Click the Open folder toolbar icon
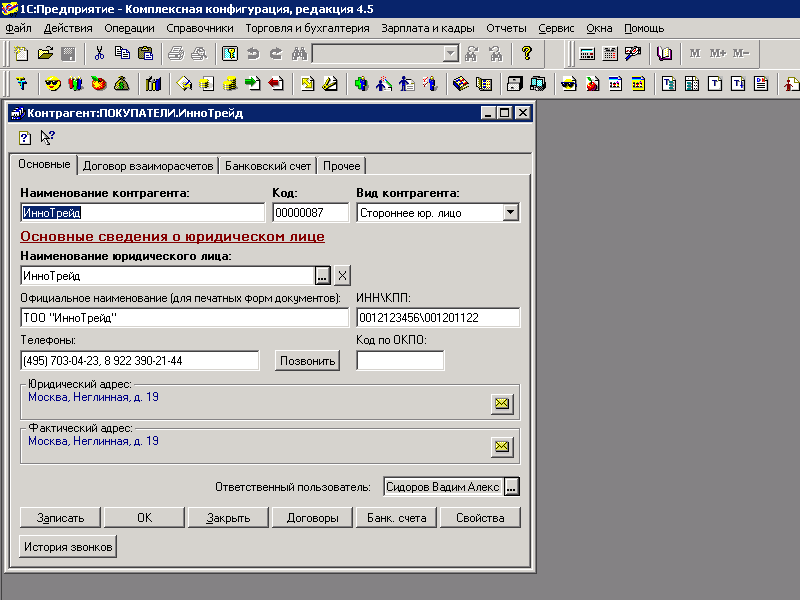Screen dimensions: 800x600 [x=45, y=54]
